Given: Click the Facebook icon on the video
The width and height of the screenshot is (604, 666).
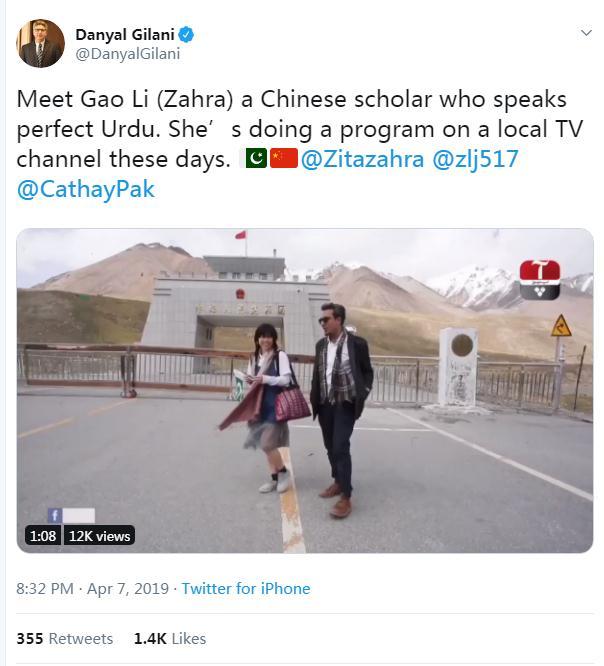Looking at the screenshot, I should pyautogui.click(x=55, y=515).
